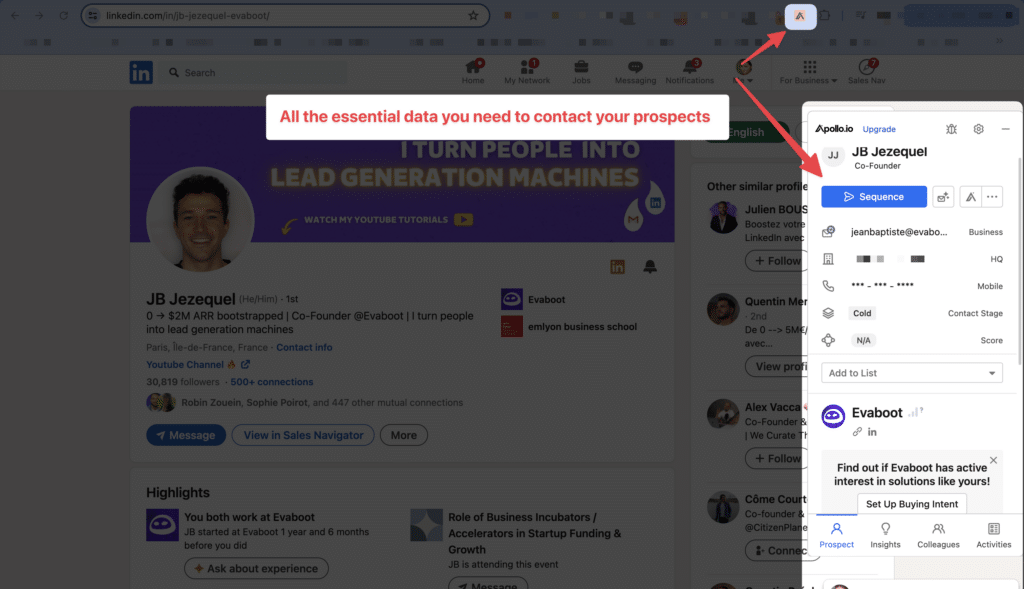Click View in Sales Navigator button

tap(303, 435)
